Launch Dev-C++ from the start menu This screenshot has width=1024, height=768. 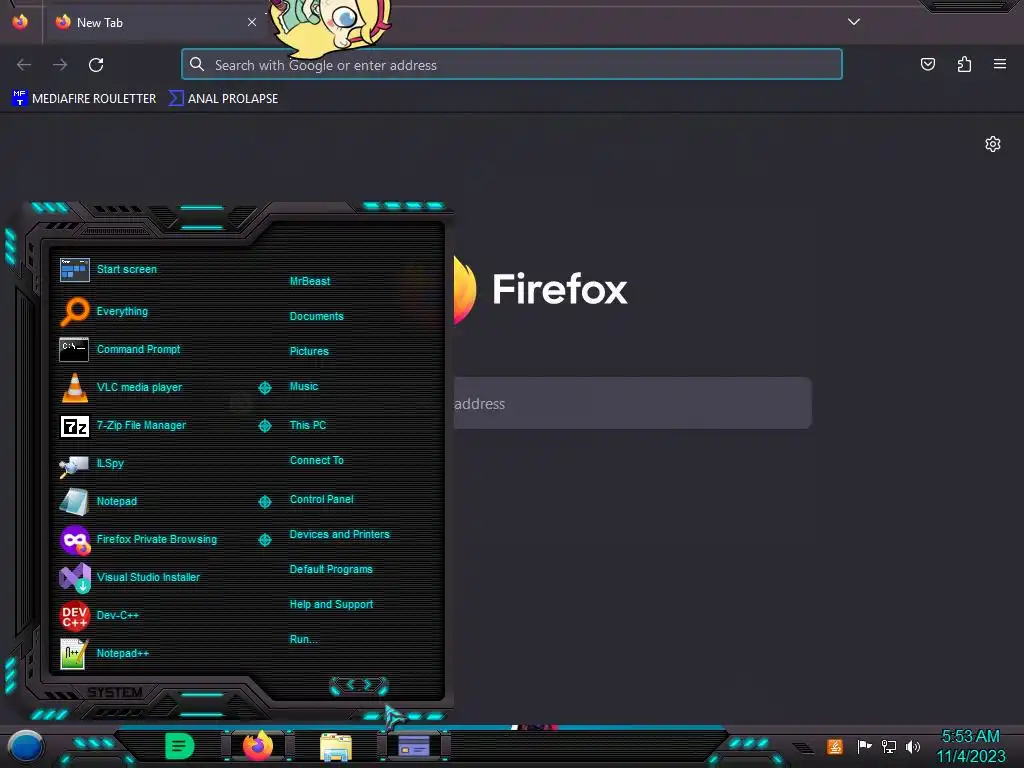(x=99, y=615)
